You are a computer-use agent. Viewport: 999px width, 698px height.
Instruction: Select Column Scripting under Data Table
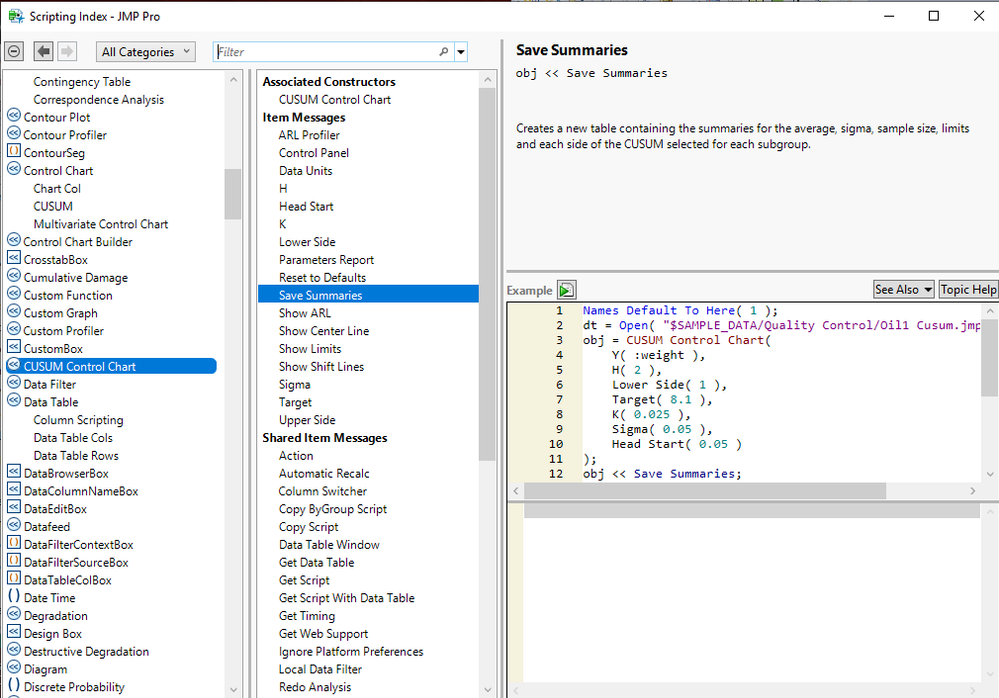78,420
